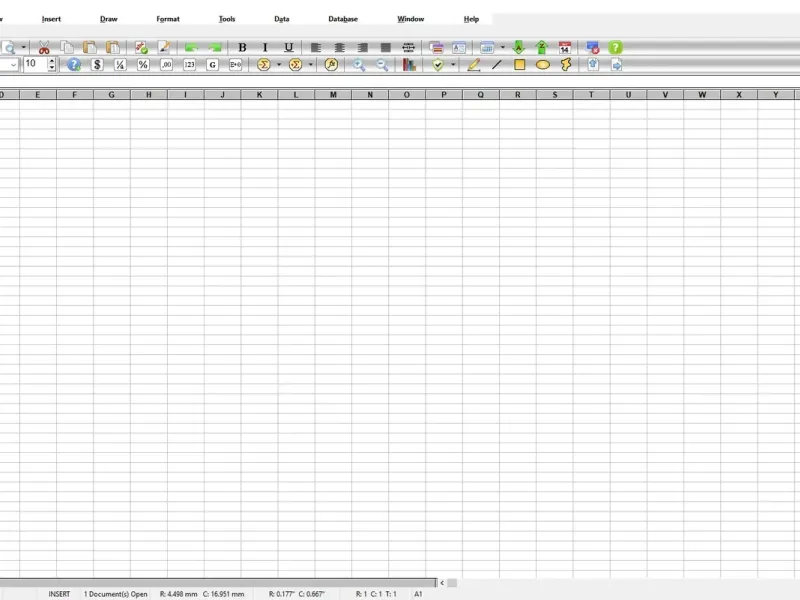Click the Redo green arrow
Screen dimensions: 800x600
pos(215,47)
